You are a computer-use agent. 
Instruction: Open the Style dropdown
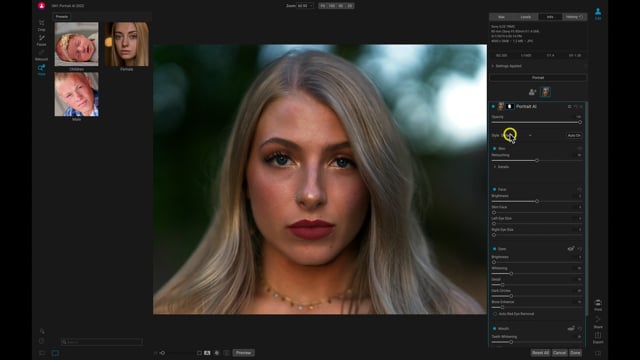pyautogui.click(x=517, y=135)
